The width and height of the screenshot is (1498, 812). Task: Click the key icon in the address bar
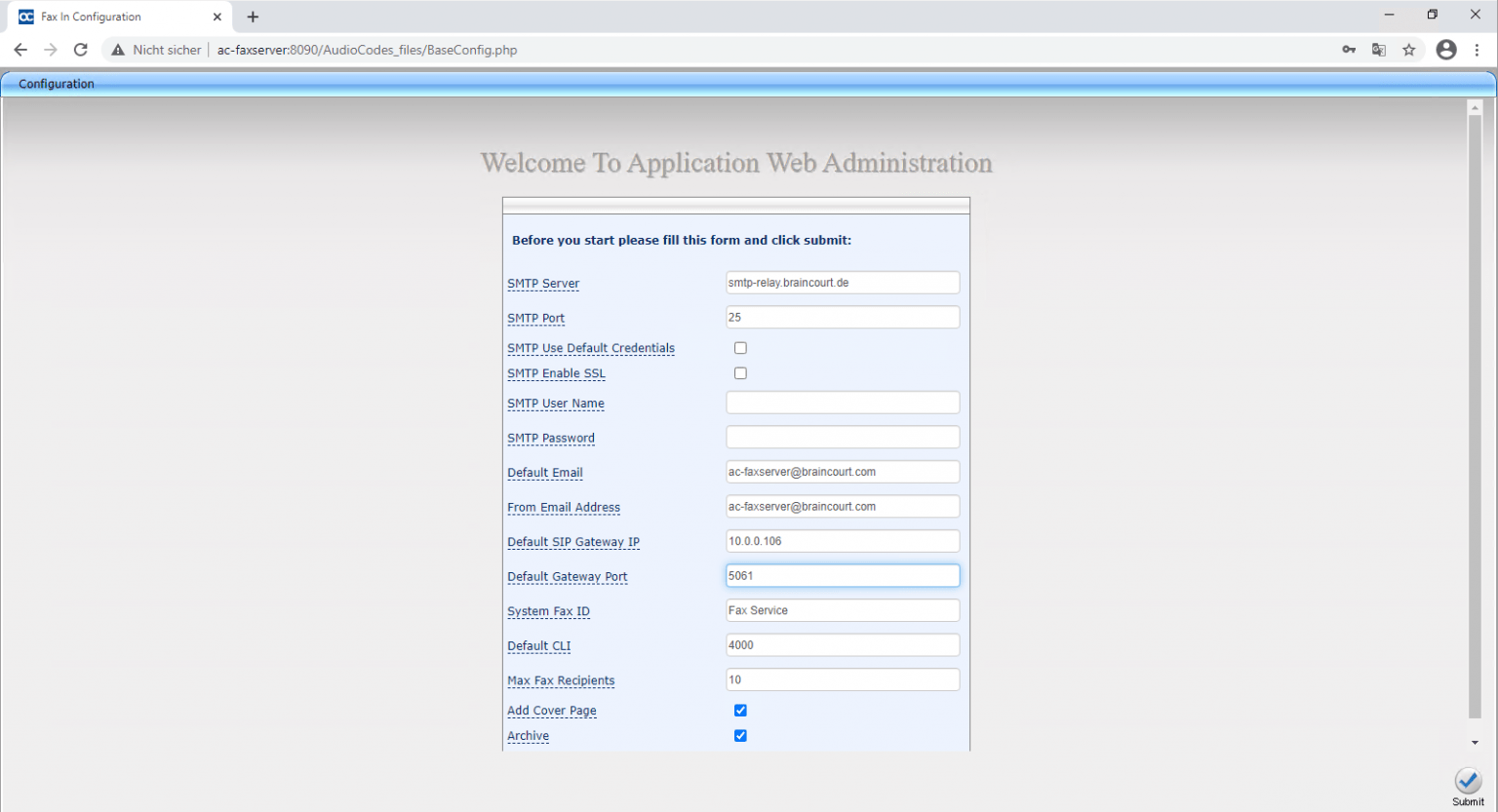click(x=1348, y=49)
